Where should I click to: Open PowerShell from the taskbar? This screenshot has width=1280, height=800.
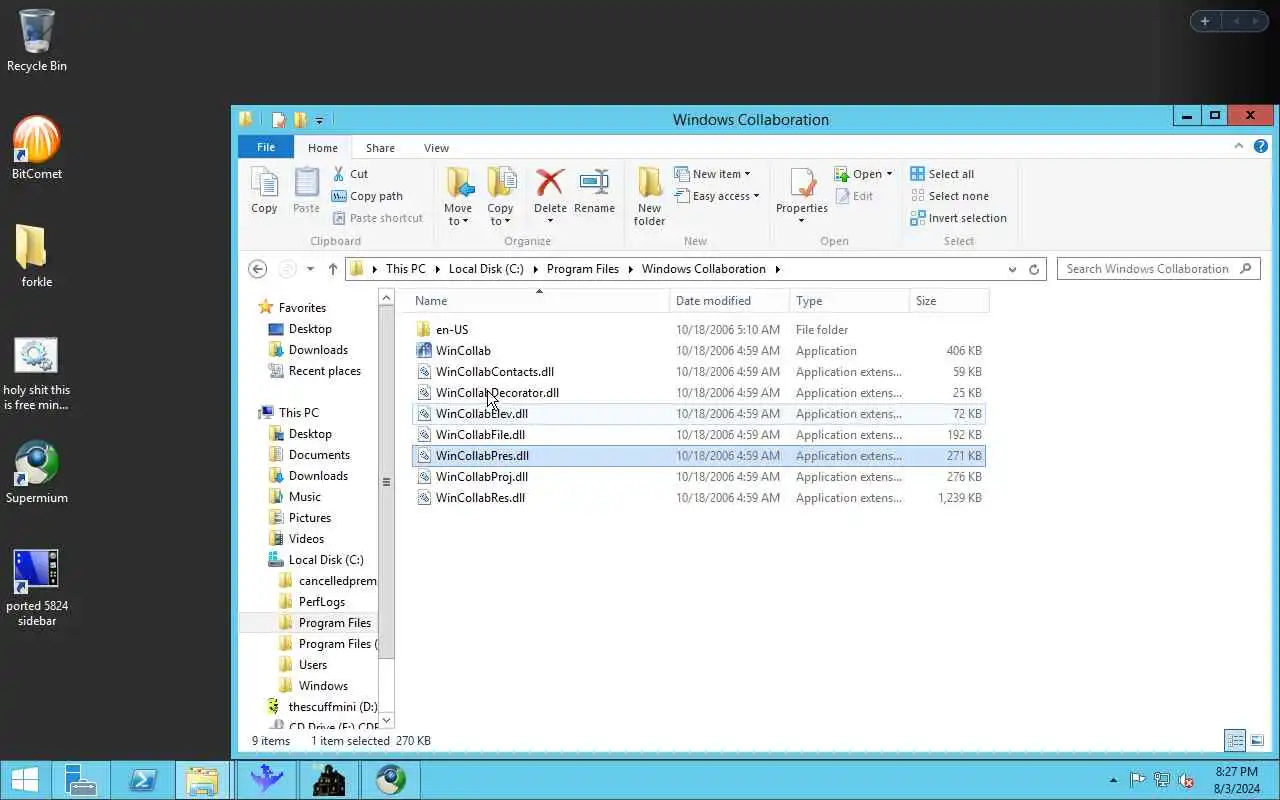[142, 779]
